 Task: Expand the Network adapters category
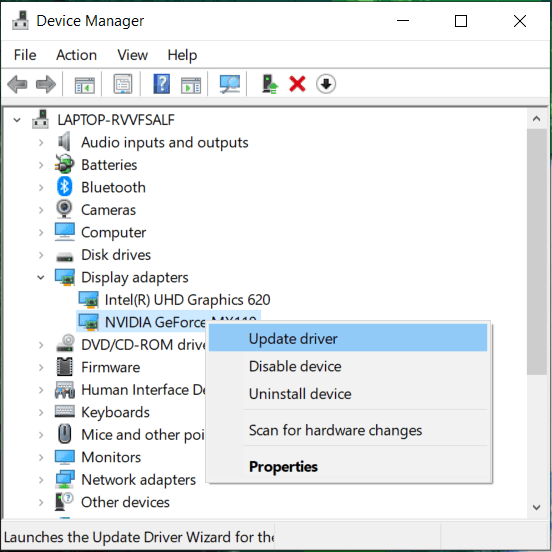pyautogui.click(x=41, y=480)
